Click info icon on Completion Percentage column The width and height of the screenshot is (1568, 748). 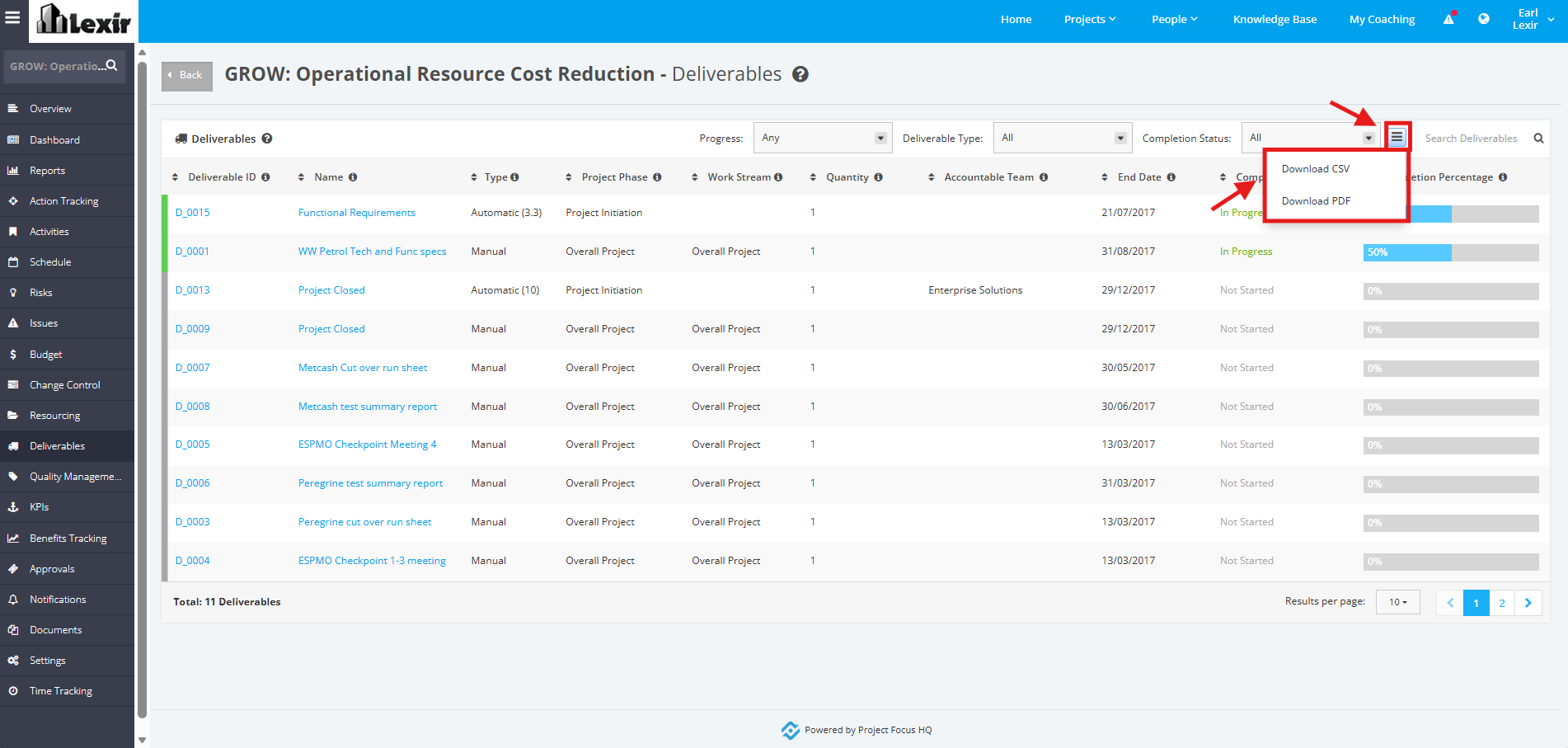point(1503,177)
